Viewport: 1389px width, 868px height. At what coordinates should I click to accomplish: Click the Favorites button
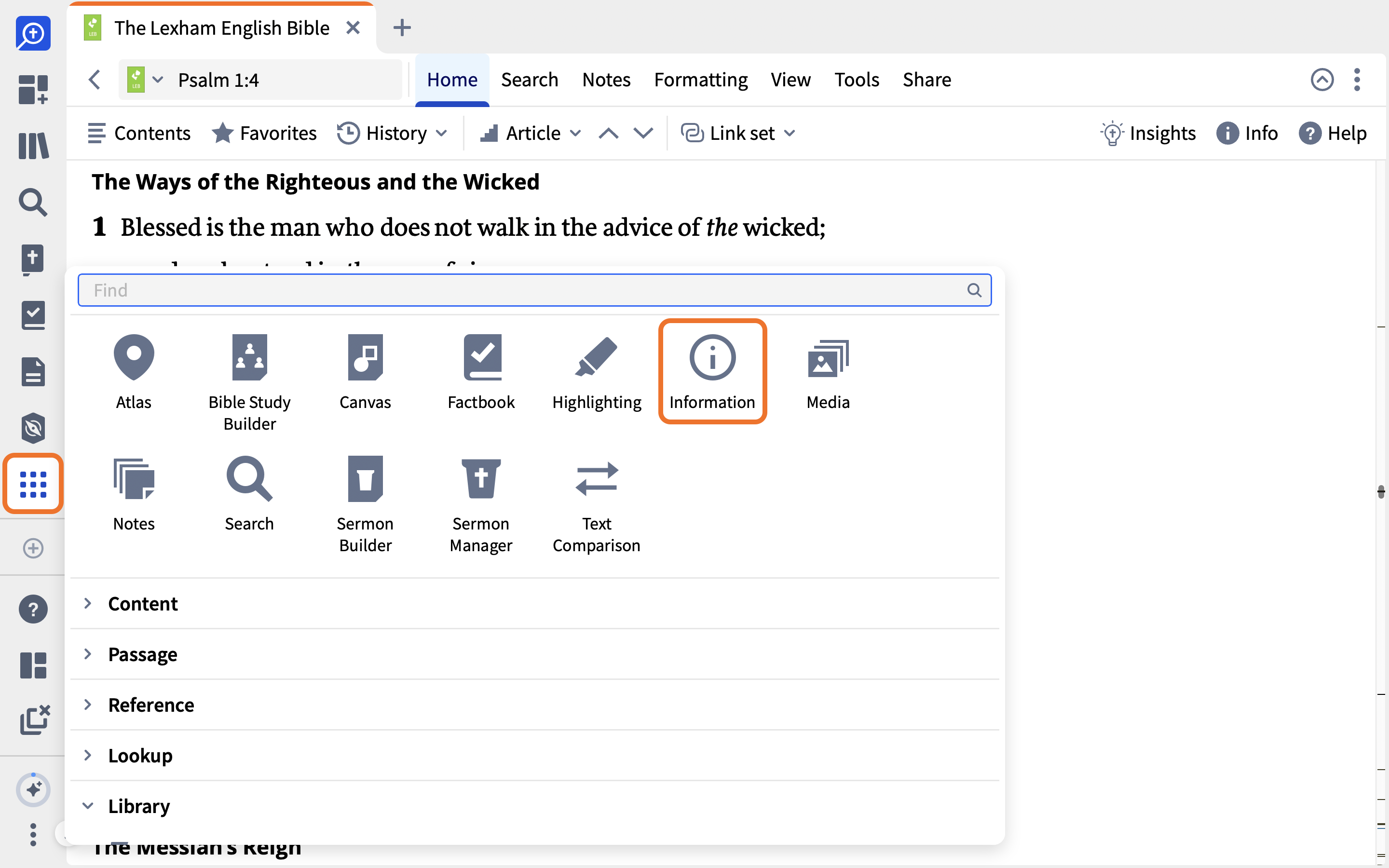[264, 133]
